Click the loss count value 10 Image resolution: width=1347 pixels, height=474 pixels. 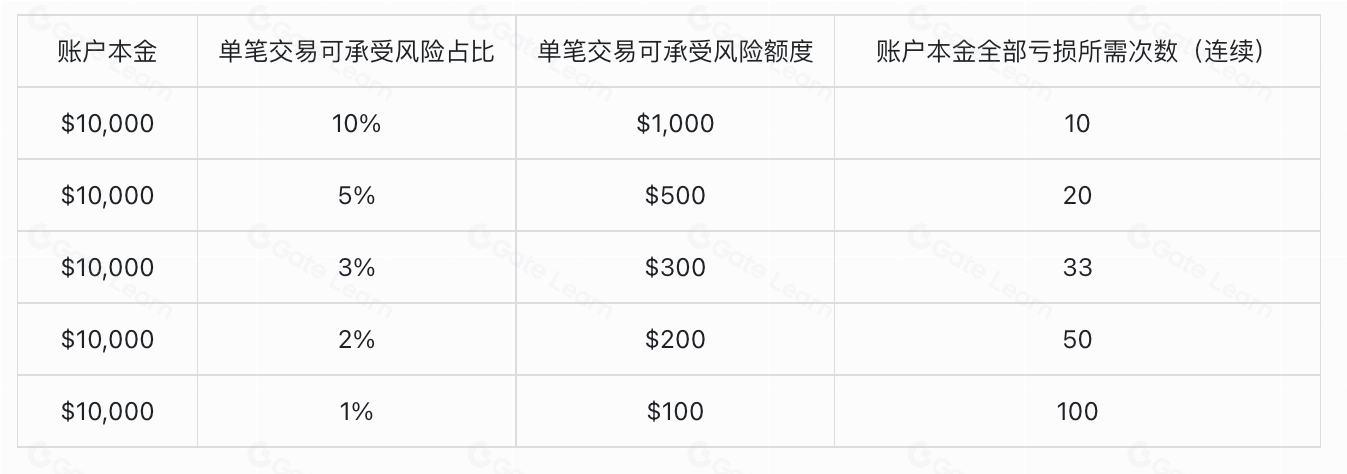[1077, 123]
